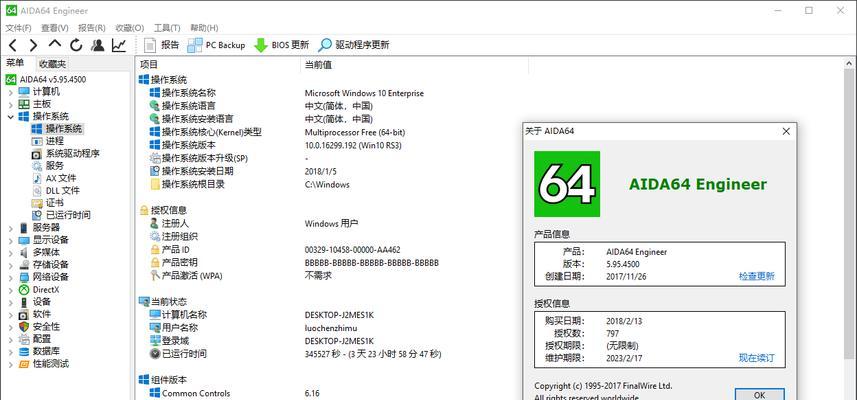
Task: Expand the 多媒体 tree node
Action: [x=10, y=252]
